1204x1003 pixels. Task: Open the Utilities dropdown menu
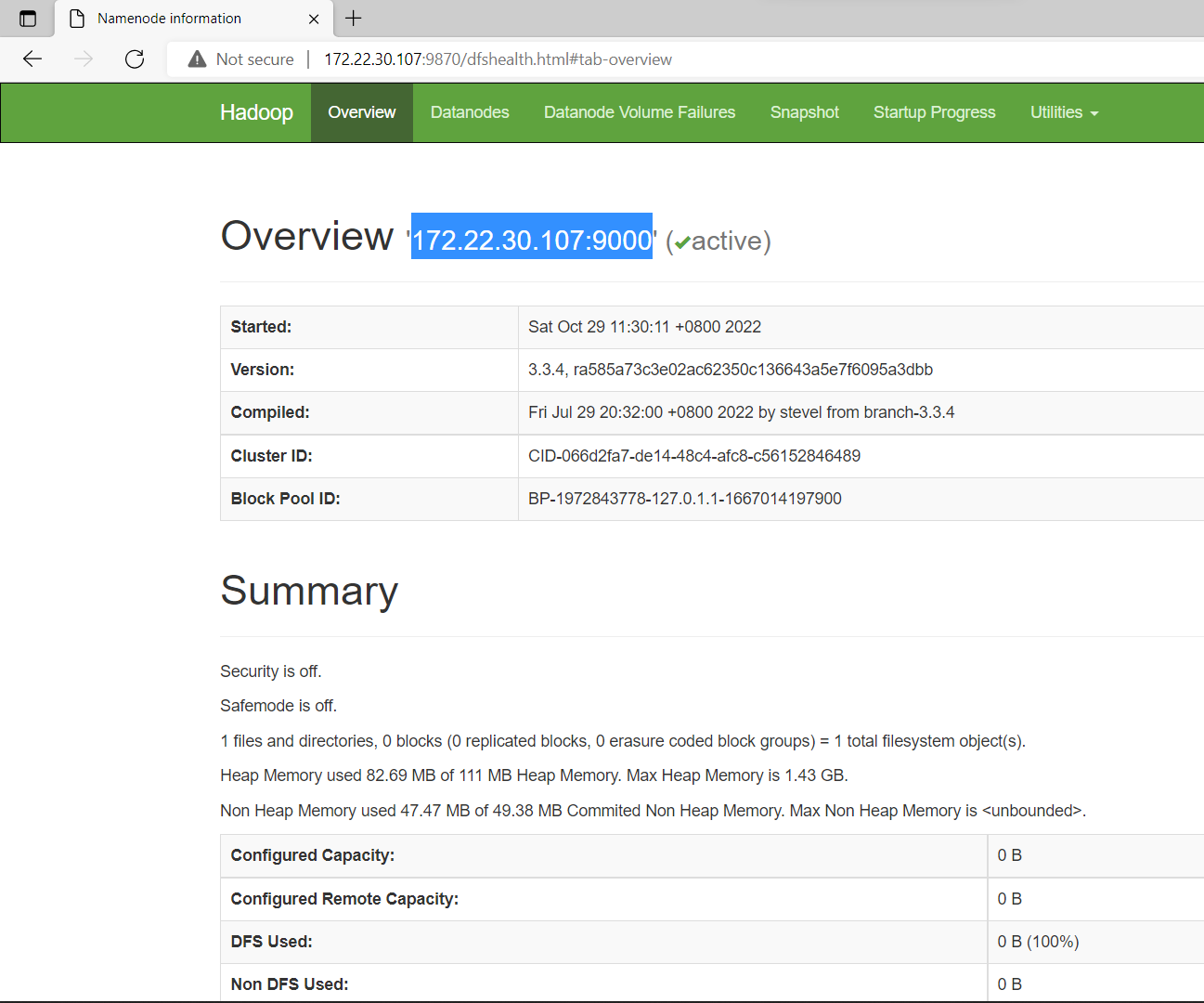point(1057,112)
